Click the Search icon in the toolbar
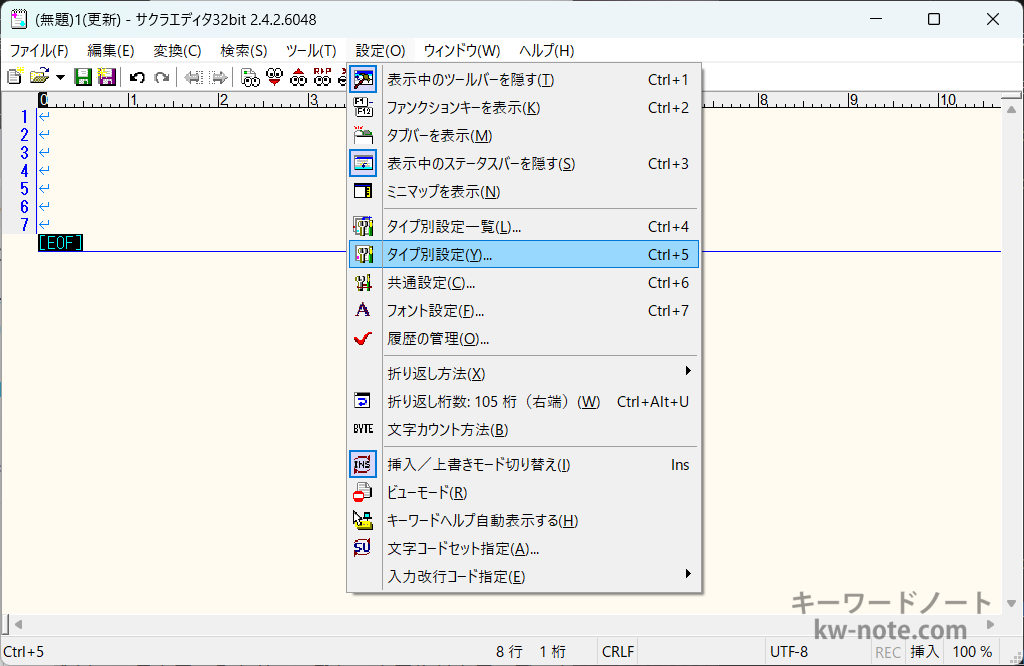 (x=251, y=77)
